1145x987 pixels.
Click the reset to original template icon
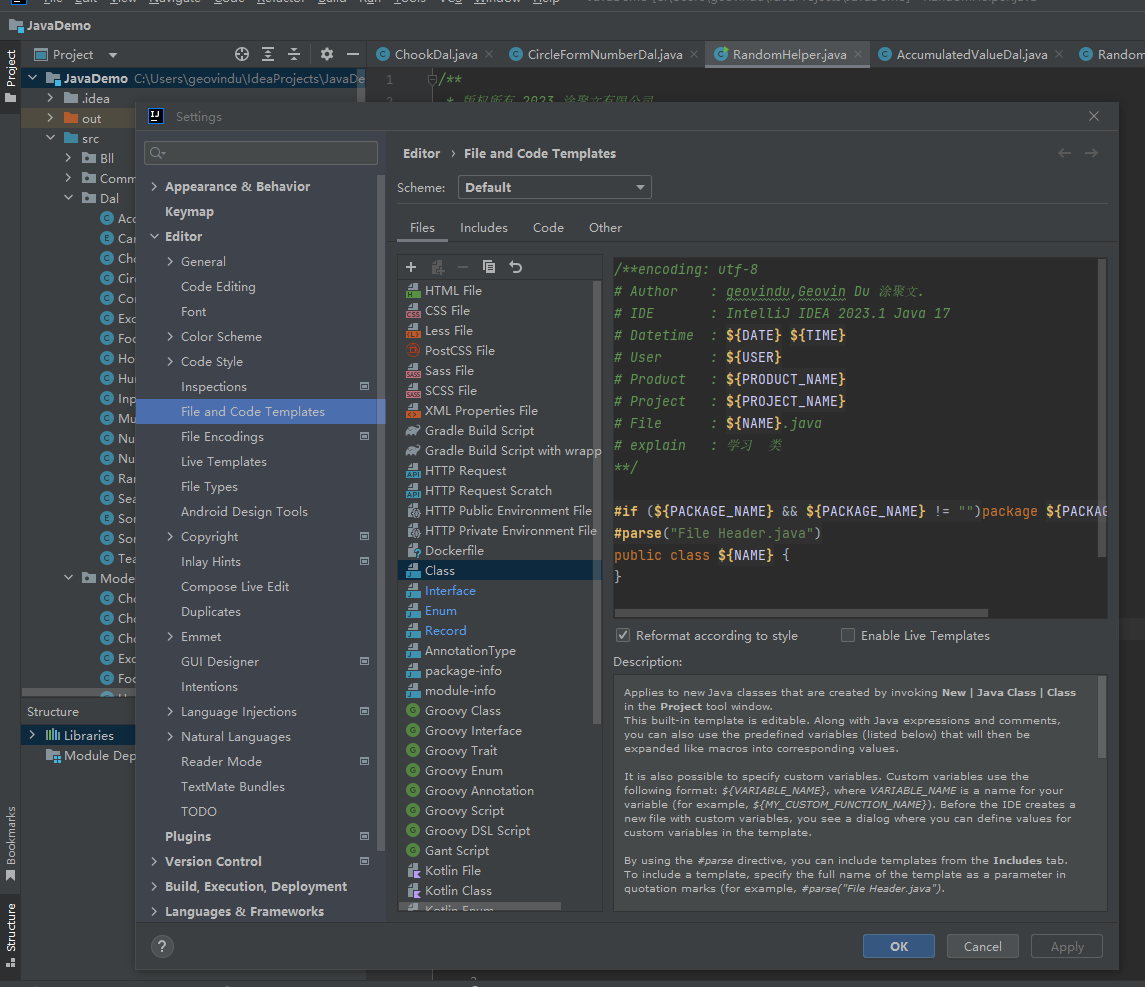point(515,267)
